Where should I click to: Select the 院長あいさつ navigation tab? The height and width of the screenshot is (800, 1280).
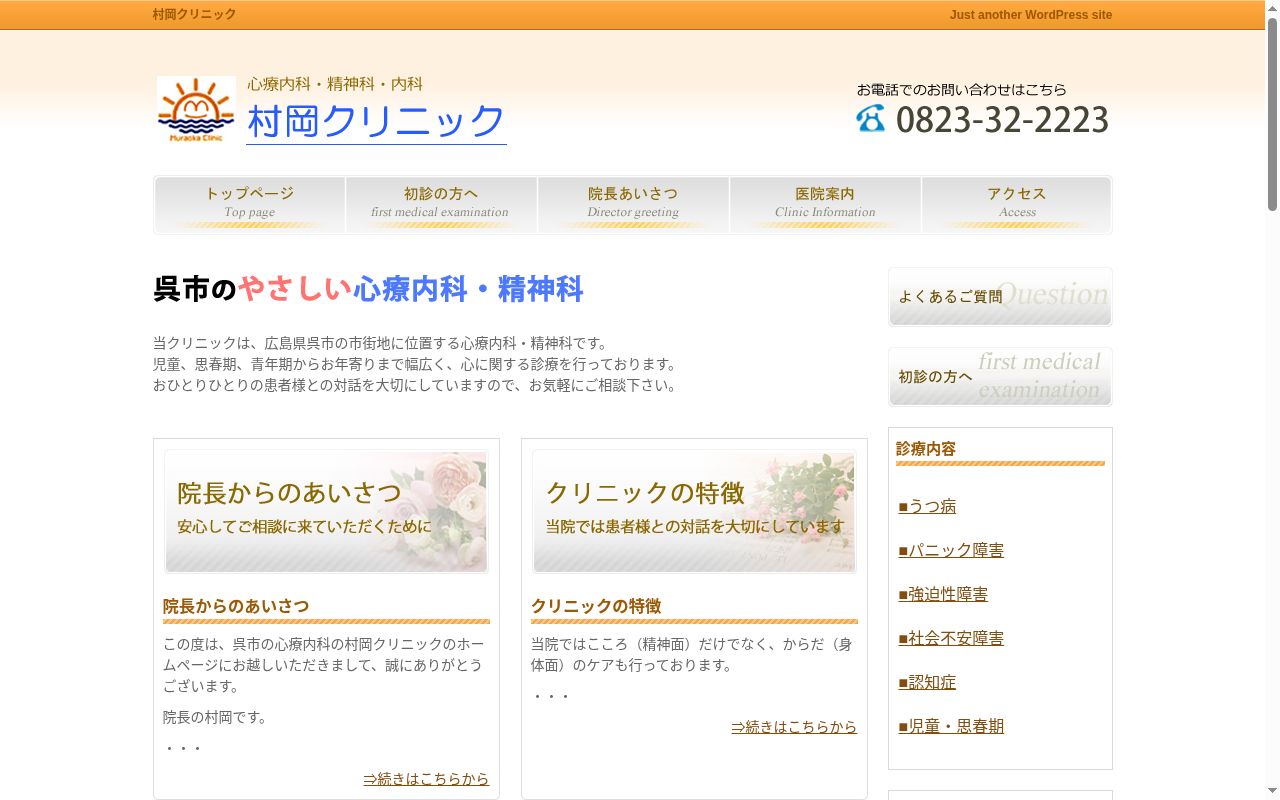coord(633,205)
